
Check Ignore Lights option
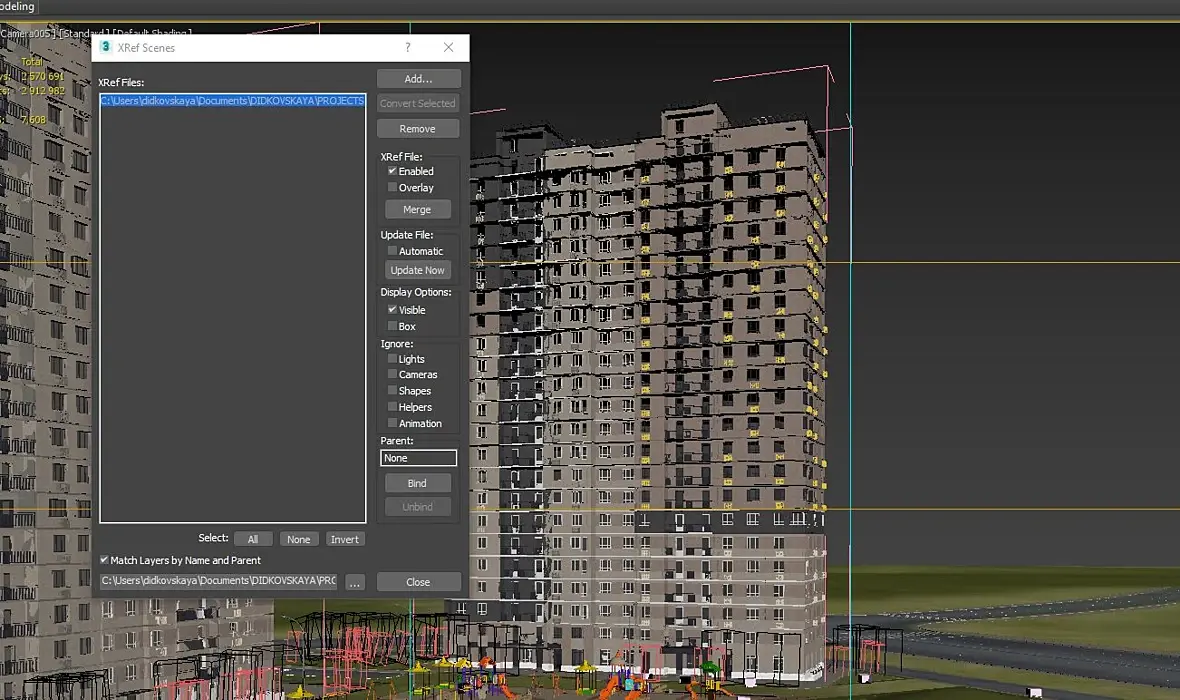click(x=393, y=359)
